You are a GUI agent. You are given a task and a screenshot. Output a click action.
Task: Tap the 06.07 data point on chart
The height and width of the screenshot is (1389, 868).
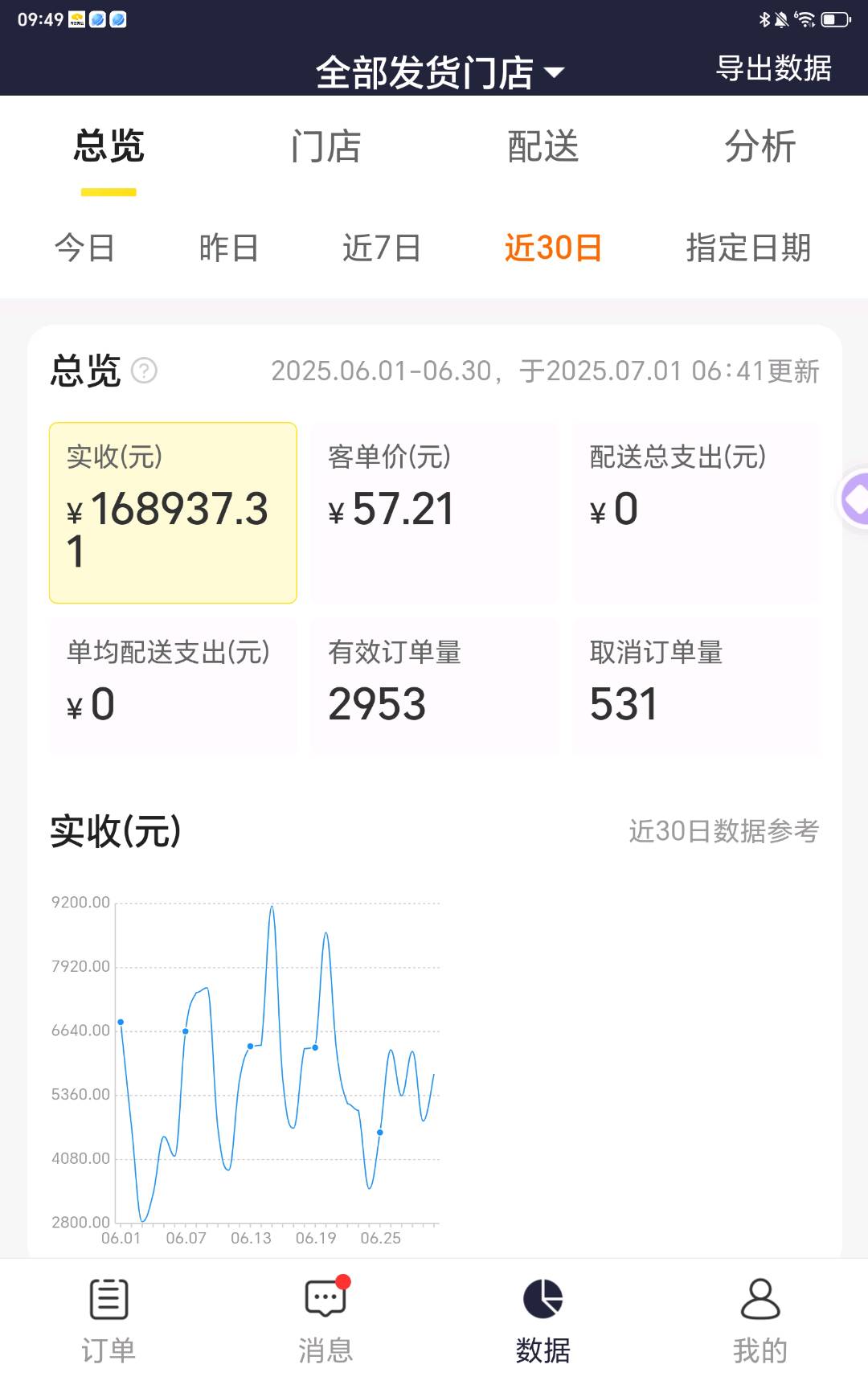[186, 1031]
